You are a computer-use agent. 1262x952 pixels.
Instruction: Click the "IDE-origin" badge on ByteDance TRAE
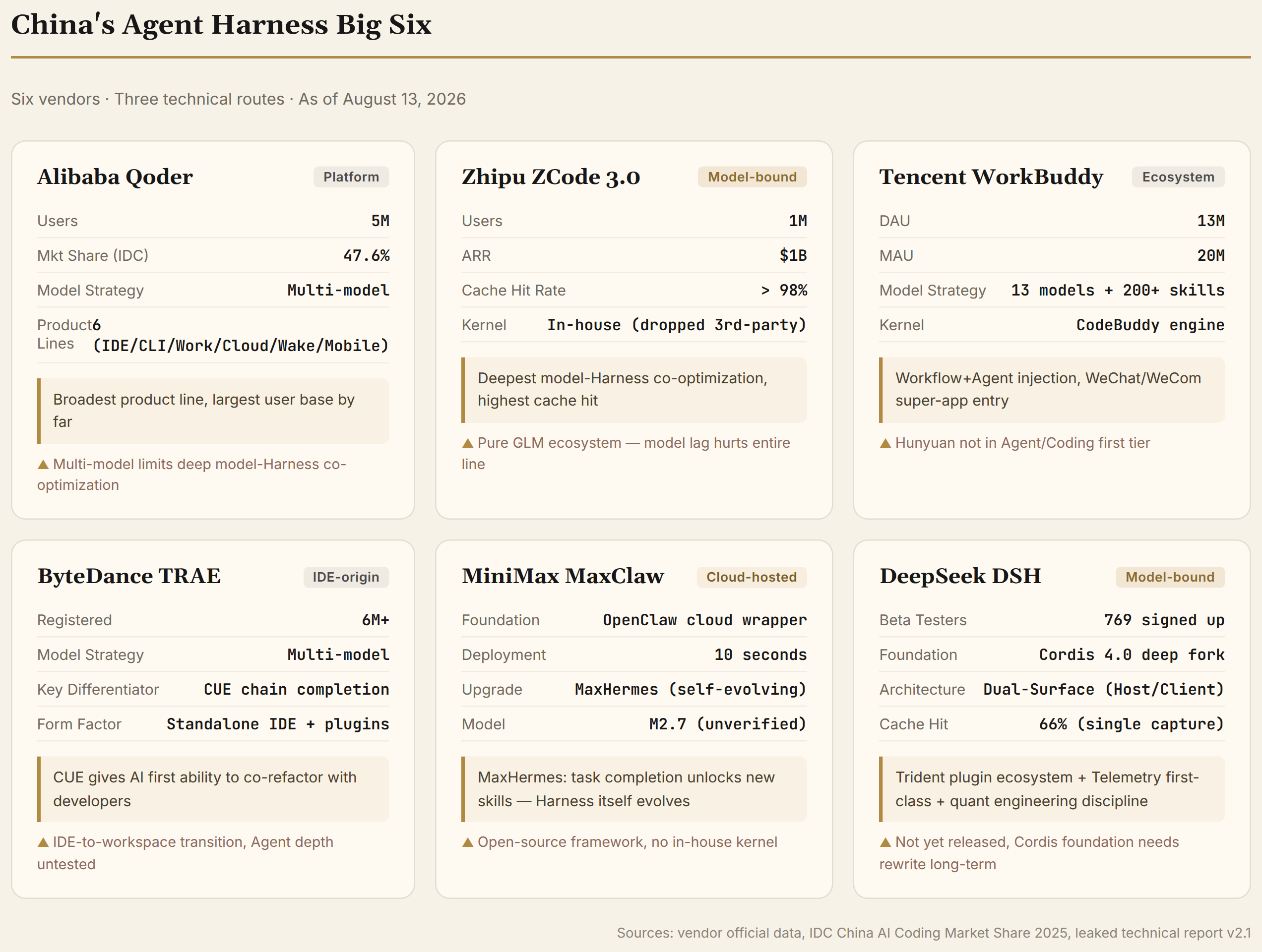[x=346, y=577]
